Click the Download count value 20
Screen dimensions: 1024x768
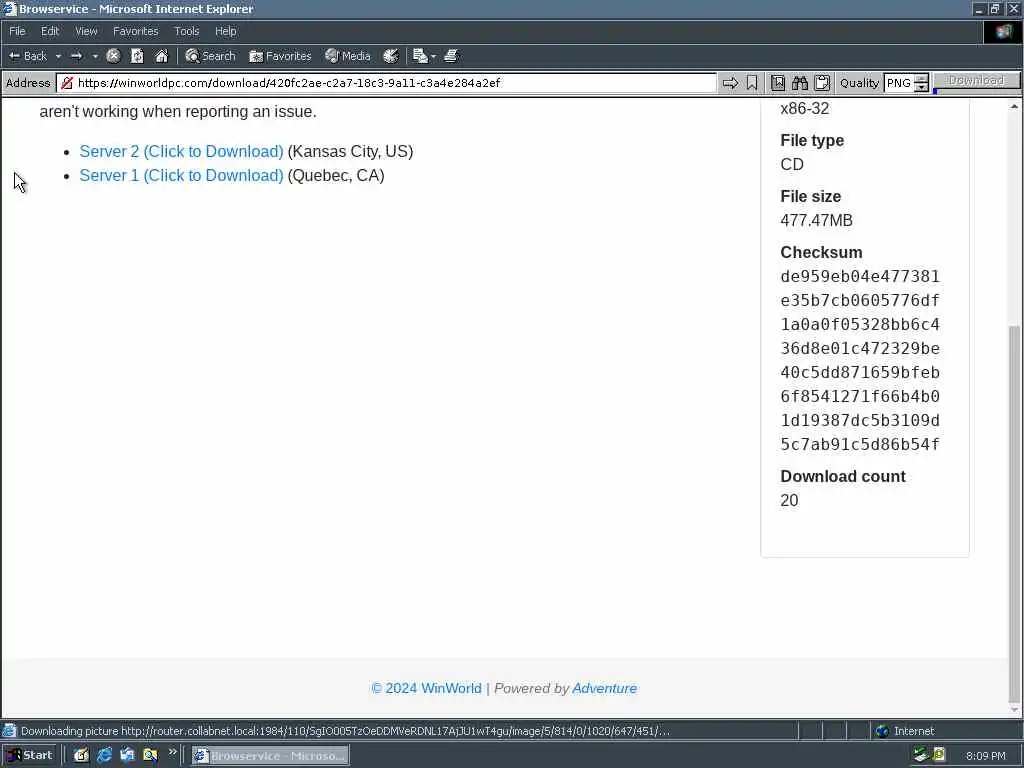point(789,501)
